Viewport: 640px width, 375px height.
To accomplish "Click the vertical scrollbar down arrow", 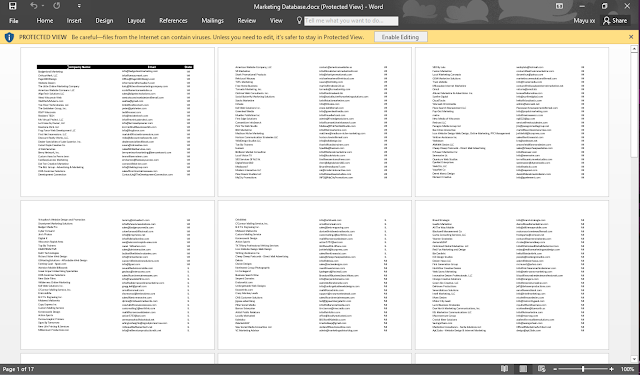I will click(634, 359).
